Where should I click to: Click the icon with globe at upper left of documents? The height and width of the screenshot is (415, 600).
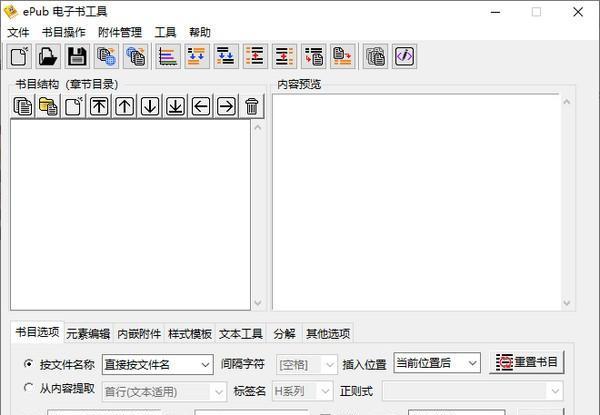pyautogui.click(x=135, y=56)
